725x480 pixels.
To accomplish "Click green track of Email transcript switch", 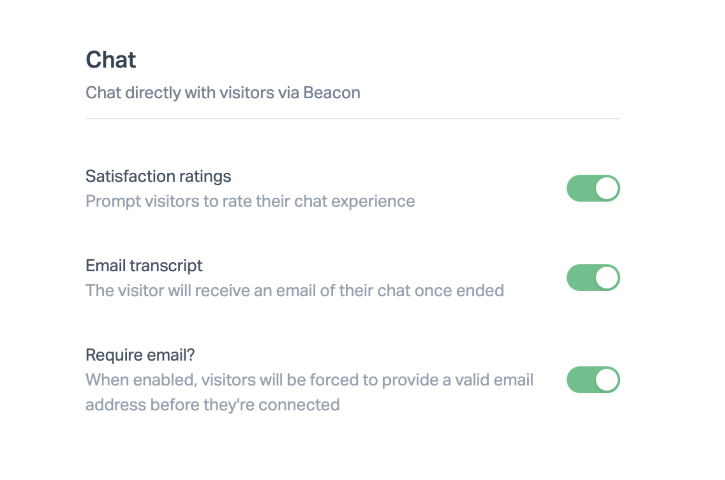I will [580, 277].
